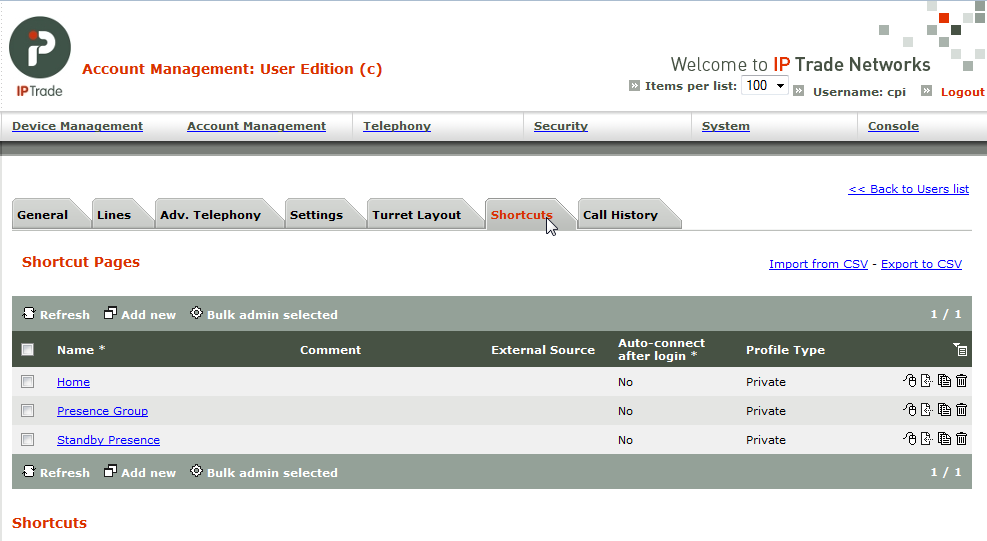Click the trash icon for the Home row
This screenshot has height=541, width=987.
(961, 381)
